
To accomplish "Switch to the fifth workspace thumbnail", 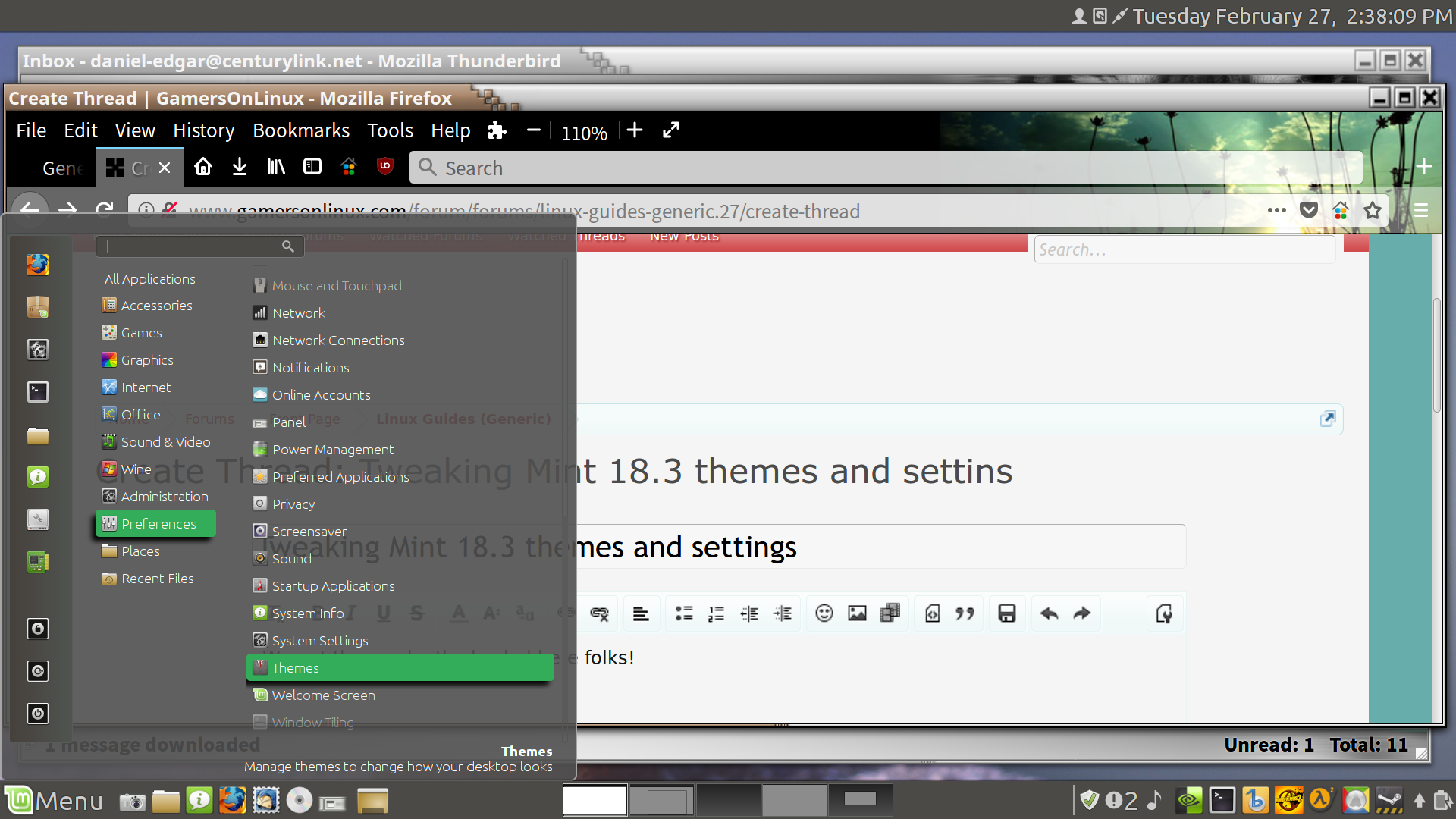I will (860, 800).
